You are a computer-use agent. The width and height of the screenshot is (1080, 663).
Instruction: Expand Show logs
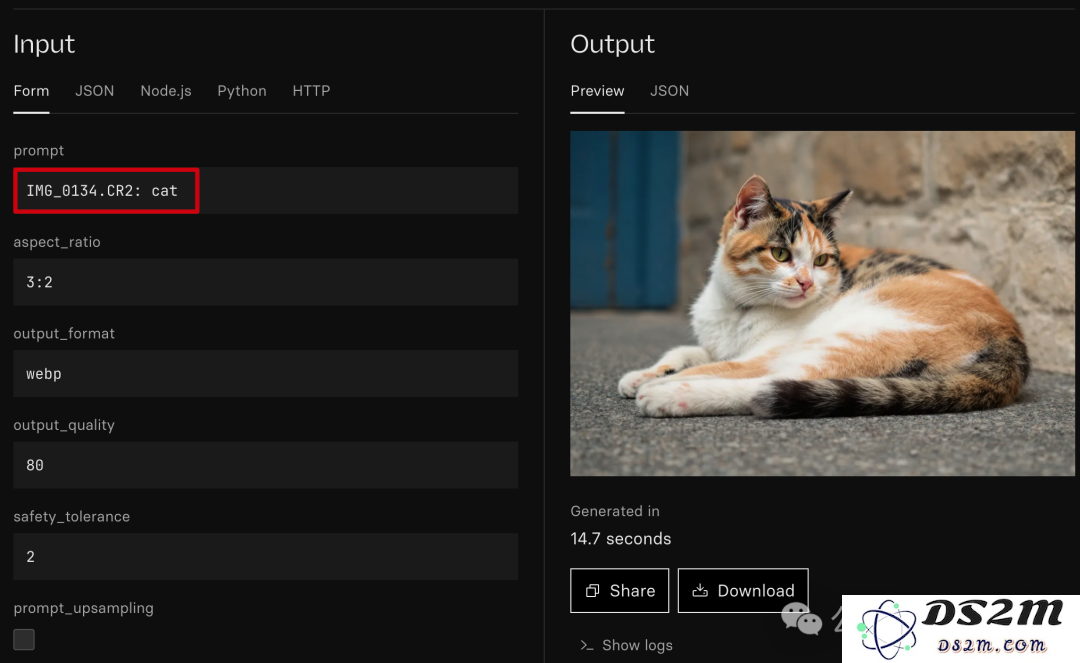point(626,645)
